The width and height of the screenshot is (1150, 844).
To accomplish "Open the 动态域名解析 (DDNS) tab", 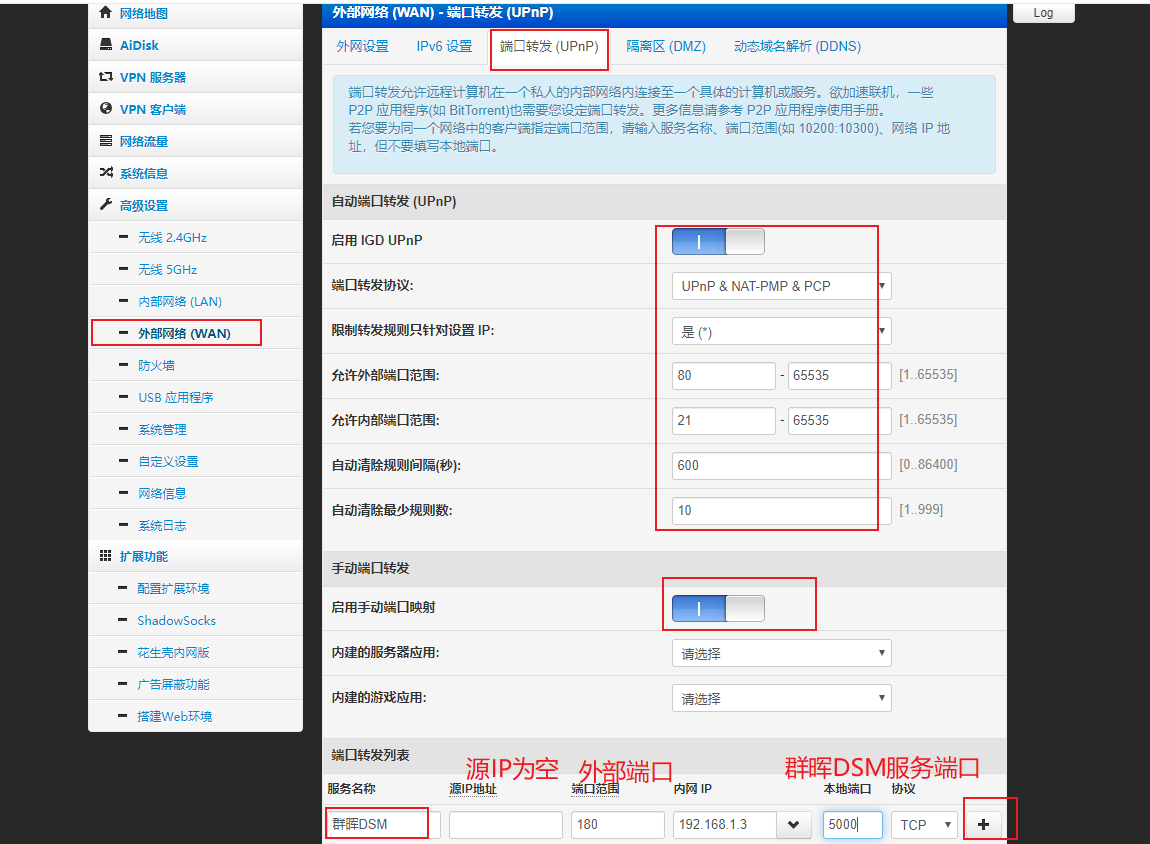I will coord(796,46).
